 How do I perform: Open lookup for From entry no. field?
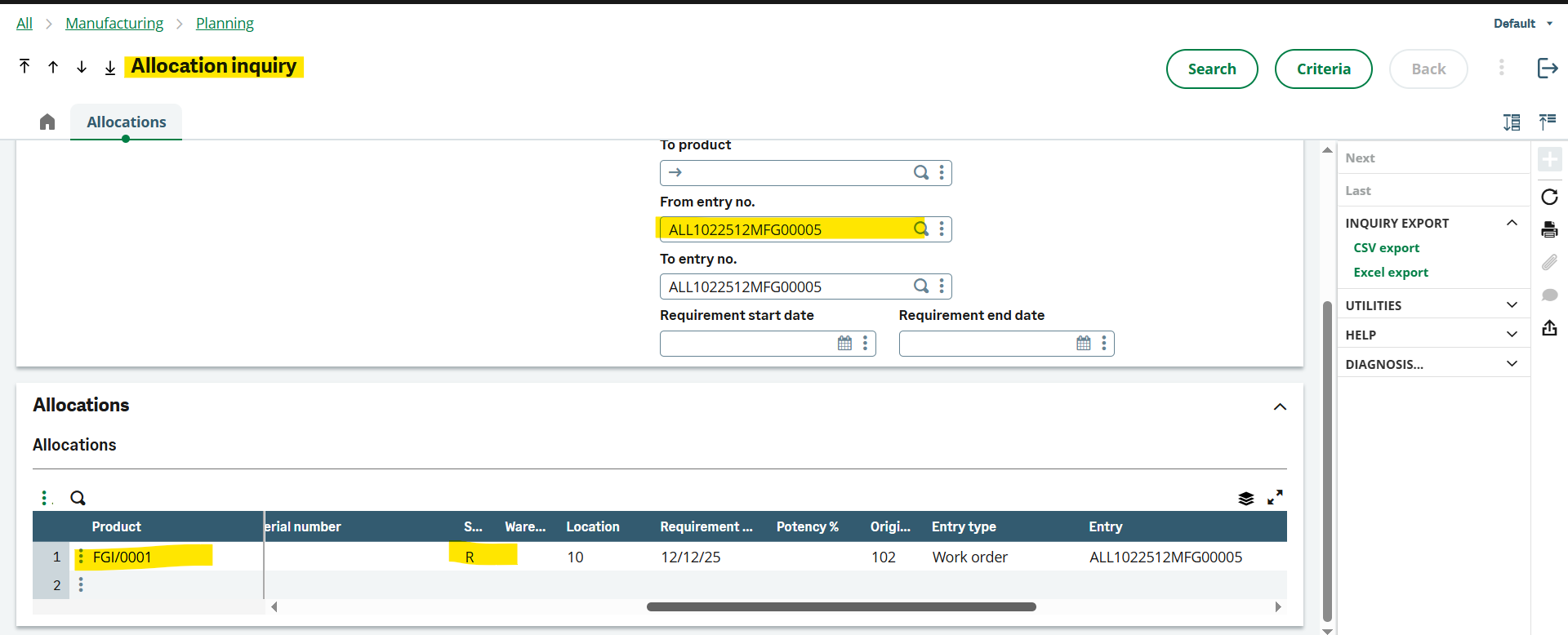pos(921,229)
